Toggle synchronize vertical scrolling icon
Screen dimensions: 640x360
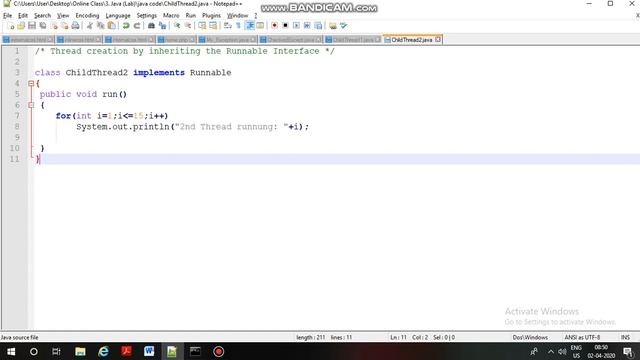[x=202, y=26]
